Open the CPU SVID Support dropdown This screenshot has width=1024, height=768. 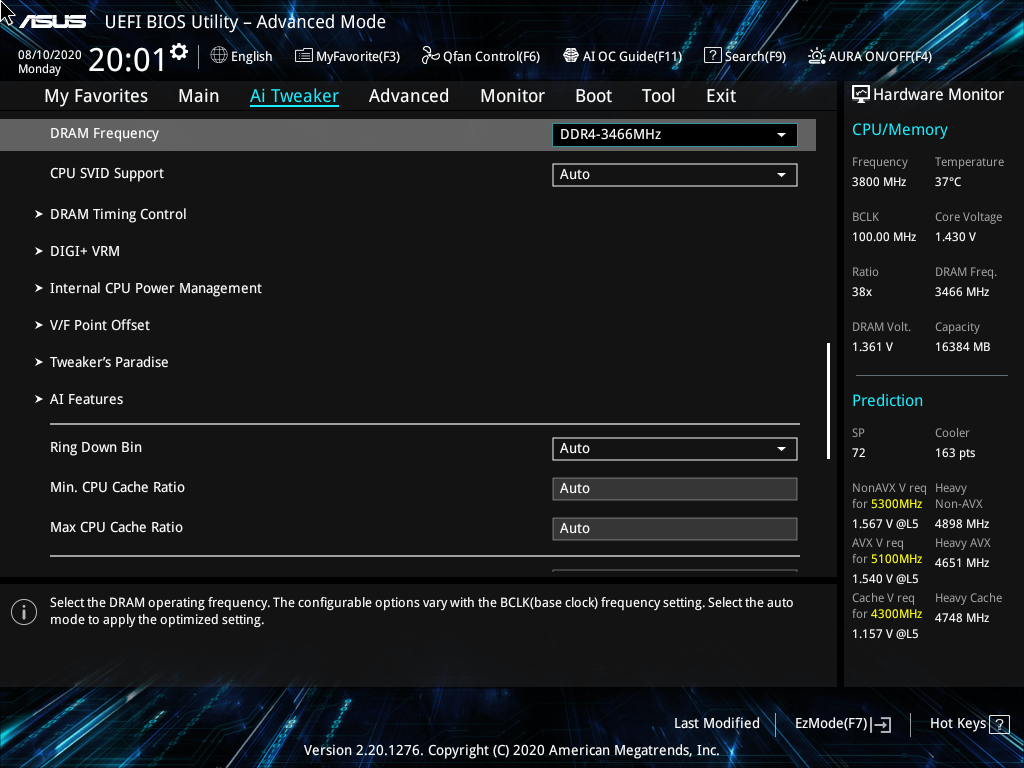pos(675,174)
